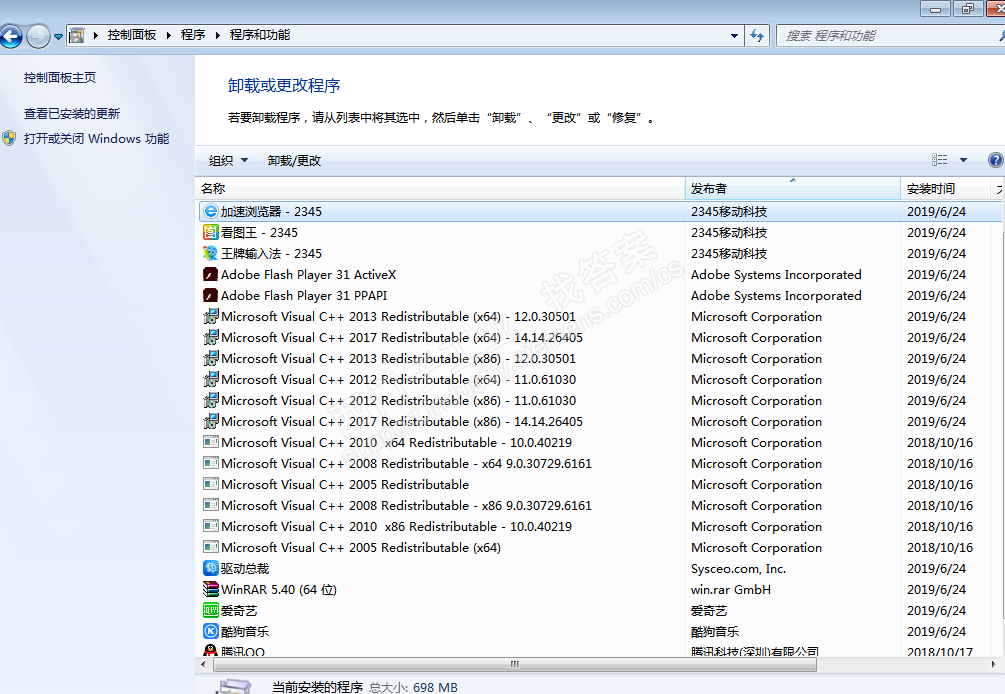This screenshot has width=1005, height=694.
Task: Sort by the 发布者 column header
Action: (793, 188)
